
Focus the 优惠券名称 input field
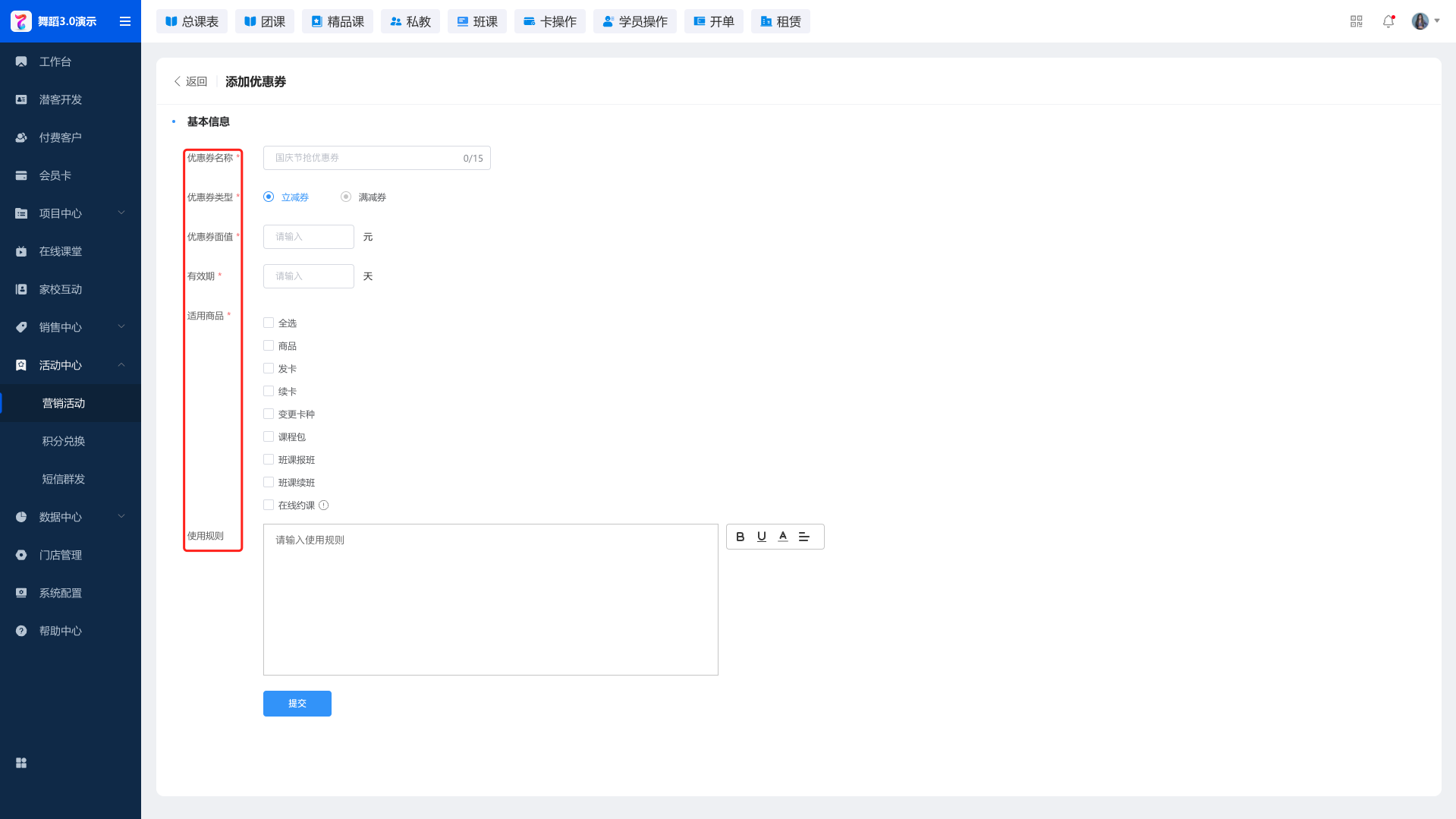click(377, 158)
